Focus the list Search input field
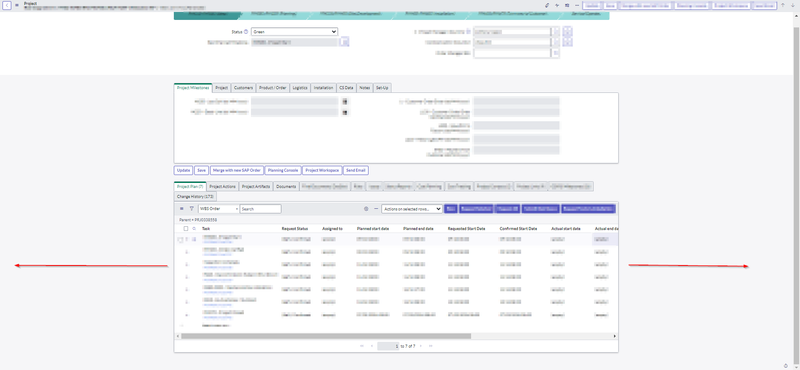This screenshot has width=800, height=370. (260, 209)
